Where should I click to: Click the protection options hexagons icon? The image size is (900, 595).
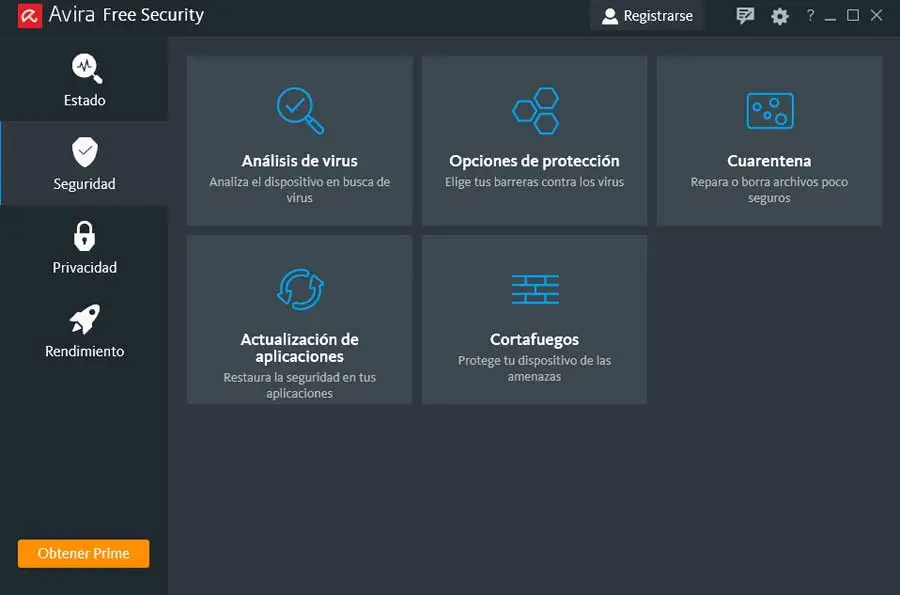tap(535, 110)
